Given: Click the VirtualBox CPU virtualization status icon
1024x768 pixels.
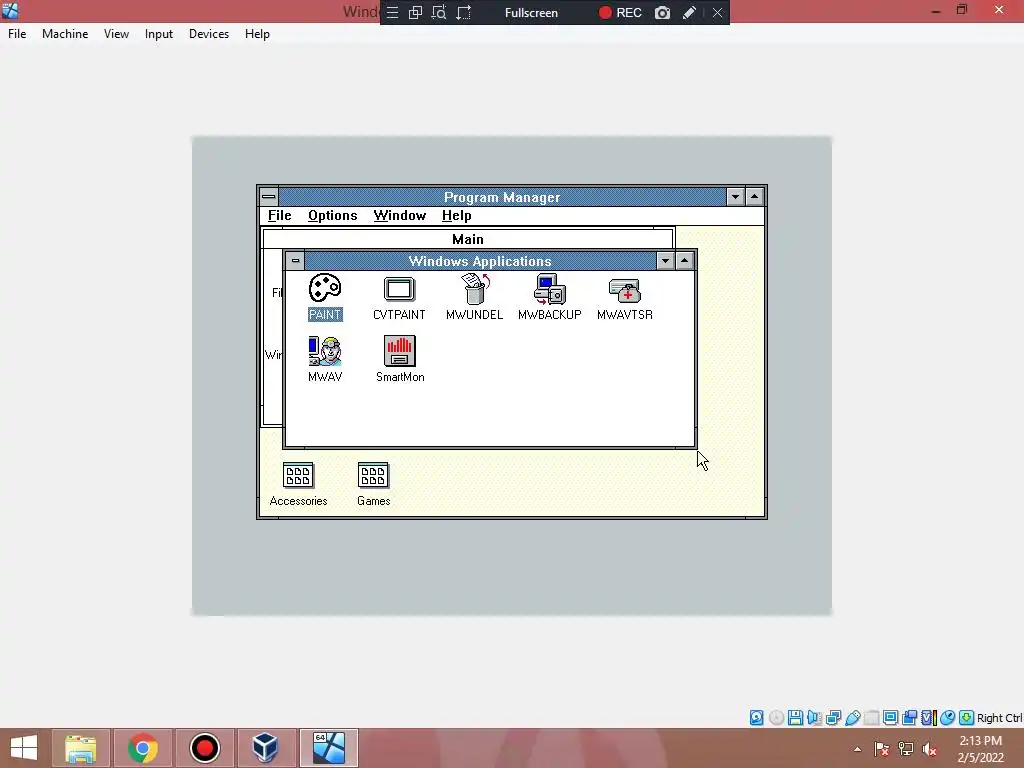Looking at the screenshot, I should tap(929, 718).
